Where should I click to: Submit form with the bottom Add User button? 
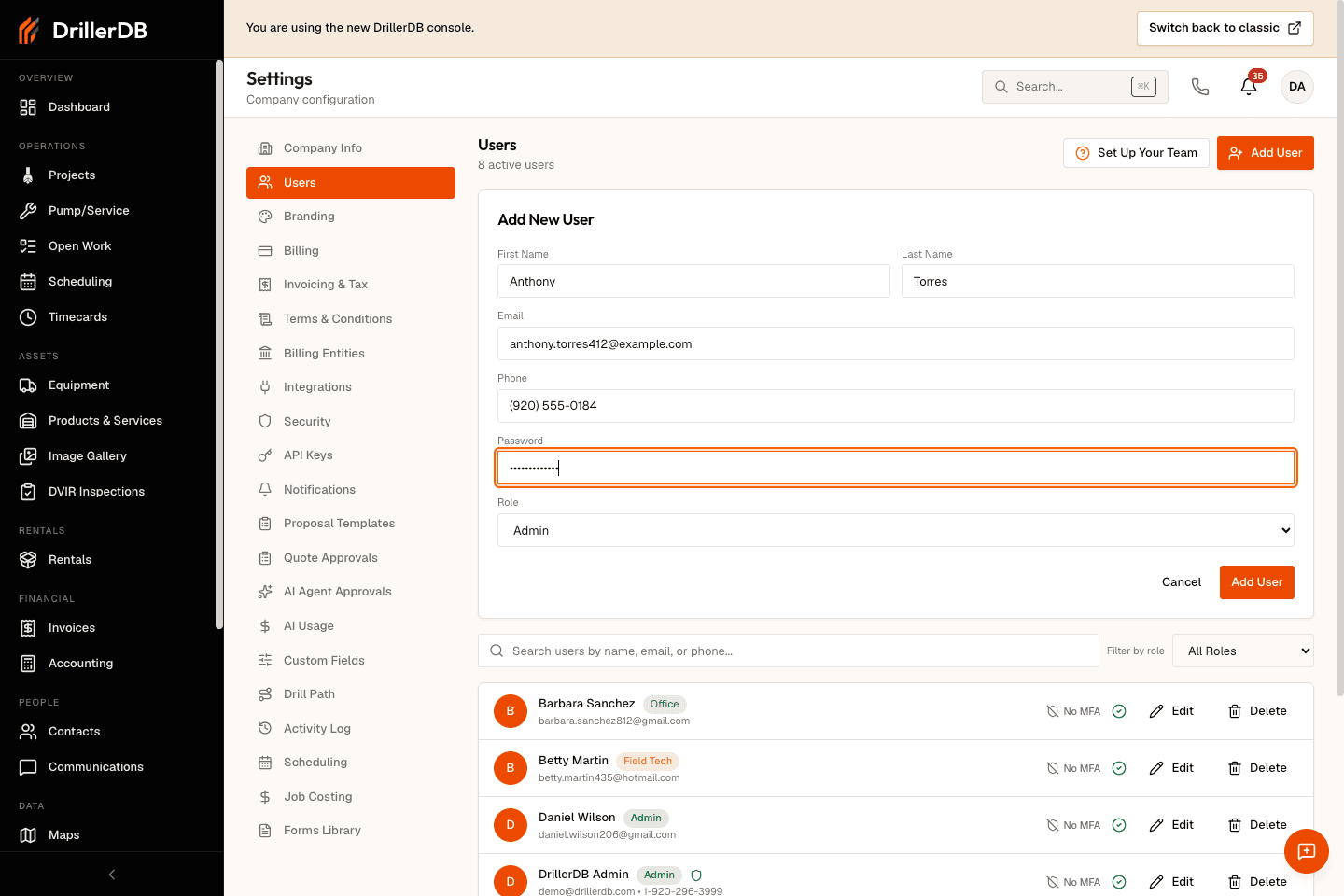click(1256, 582)
